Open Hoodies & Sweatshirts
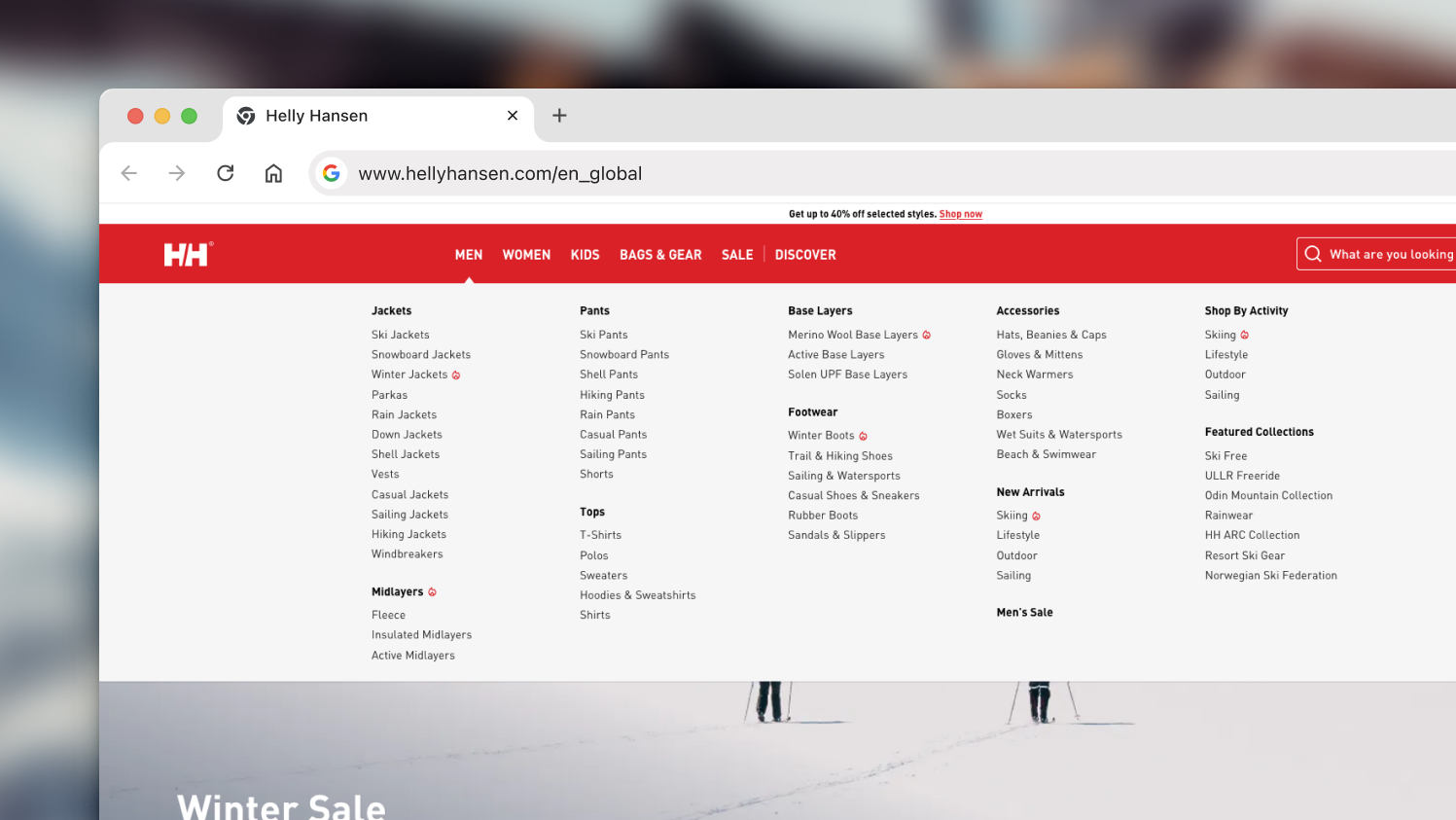This screenshot has width=1456, height=820. point(637,594)
